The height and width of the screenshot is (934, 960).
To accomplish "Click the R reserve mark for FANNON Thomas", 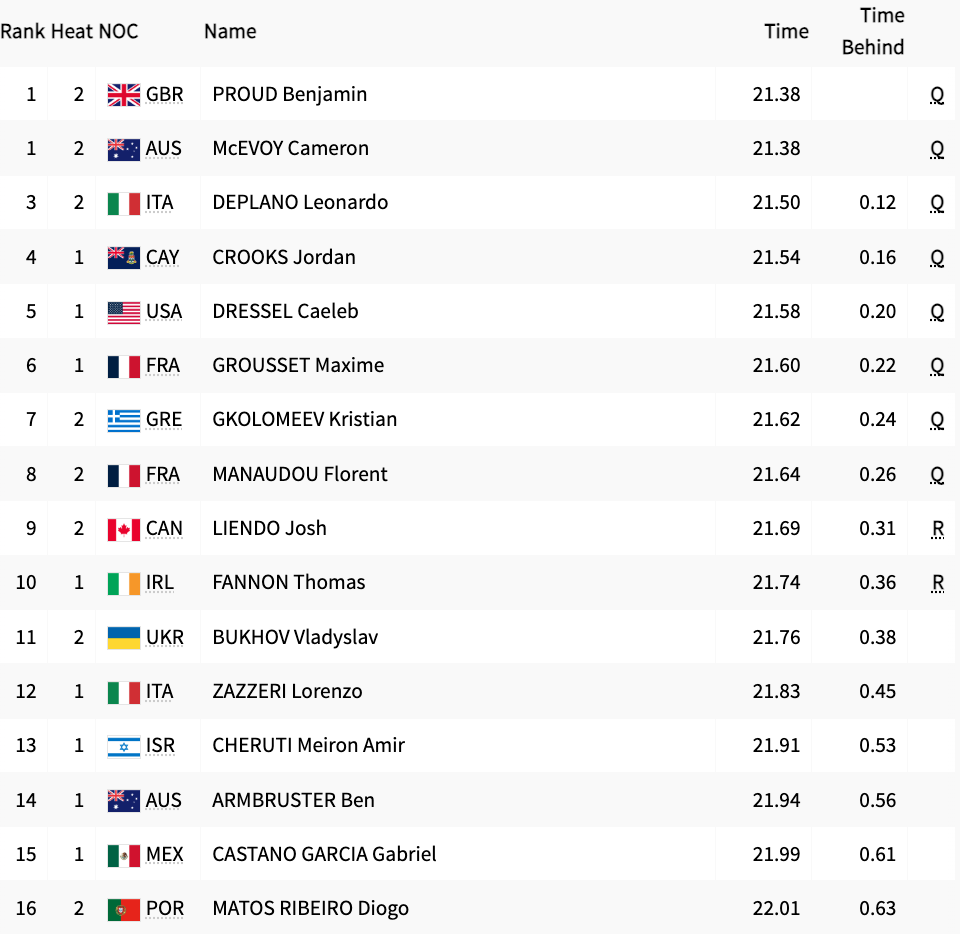I will click(x=937, y=583).
